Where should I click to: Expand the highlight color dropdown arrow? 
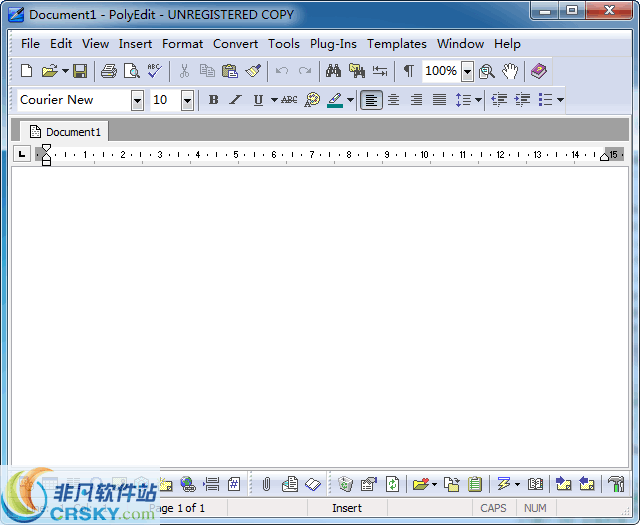[350, 100]
